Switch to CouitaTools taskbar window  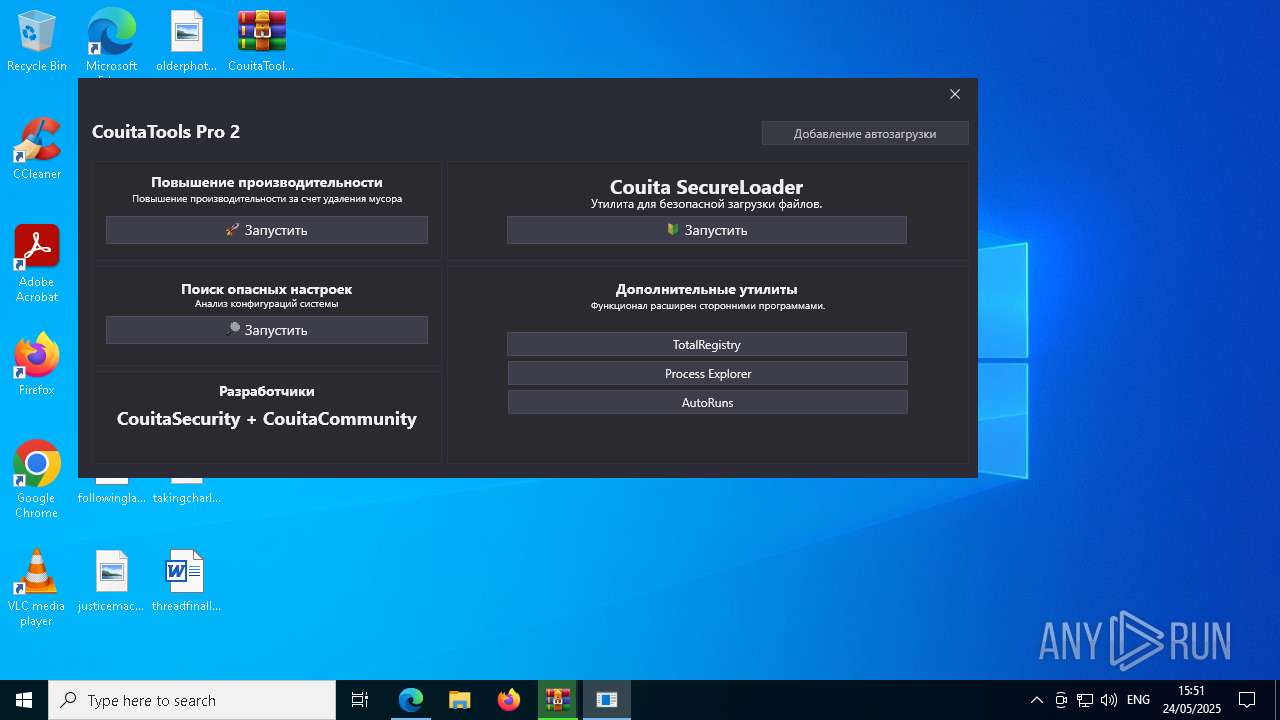(607, 700)
